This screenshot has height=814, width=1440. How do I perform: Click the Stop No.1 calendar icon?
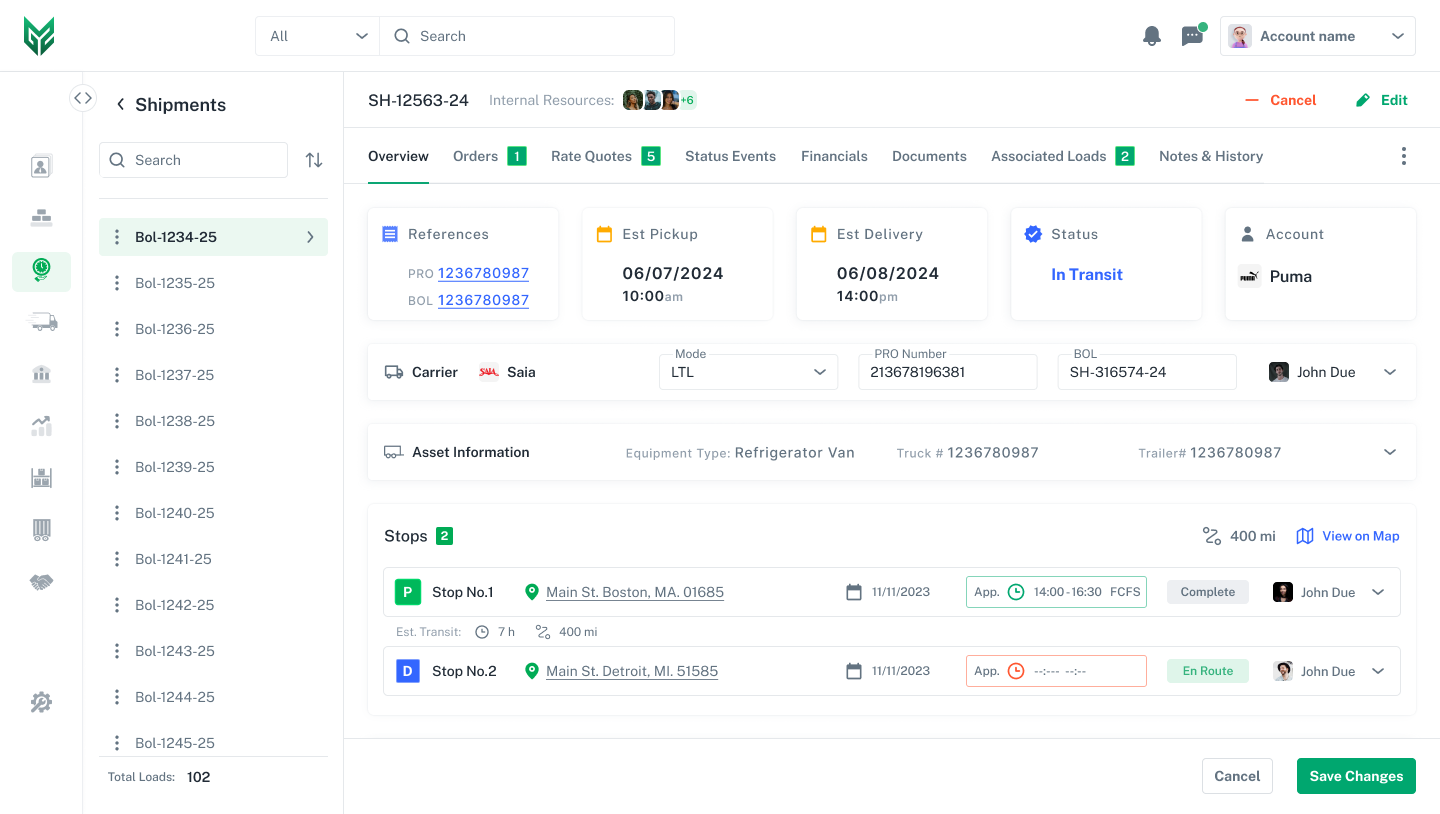click(x=854, y=592)
